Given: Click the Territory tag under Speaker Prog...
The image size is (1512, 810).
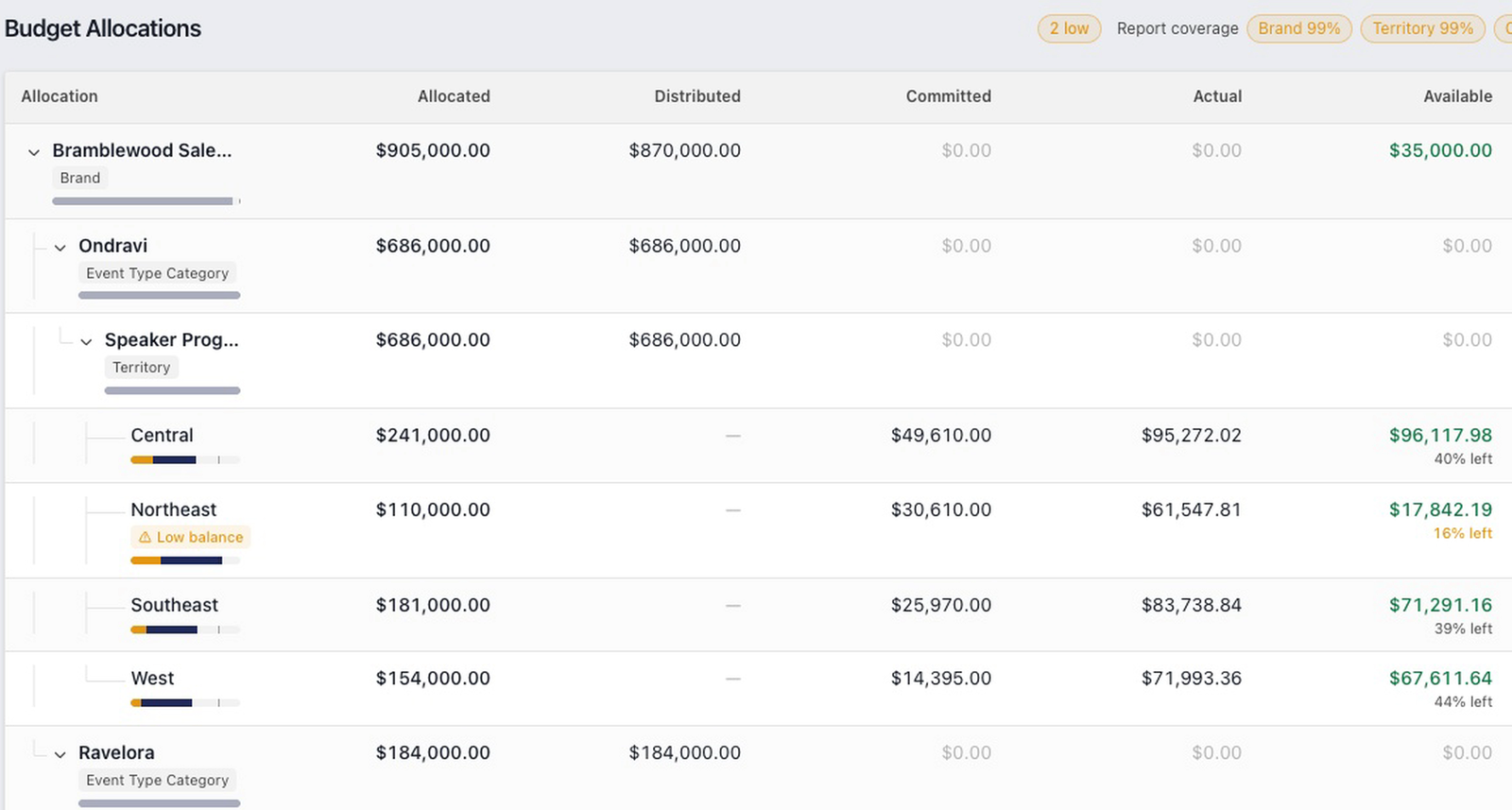Looking at the screenshot, I should pyautogui.click(x=142, y=368).
